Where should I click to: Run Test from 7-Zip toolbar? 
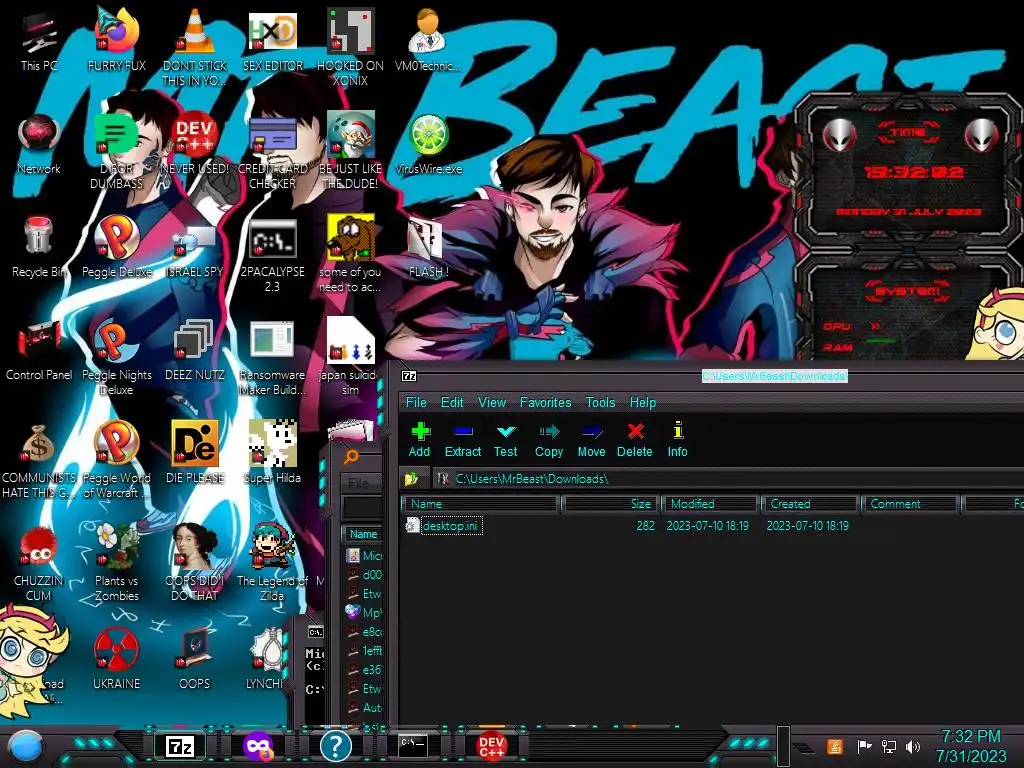click(505, 440)
